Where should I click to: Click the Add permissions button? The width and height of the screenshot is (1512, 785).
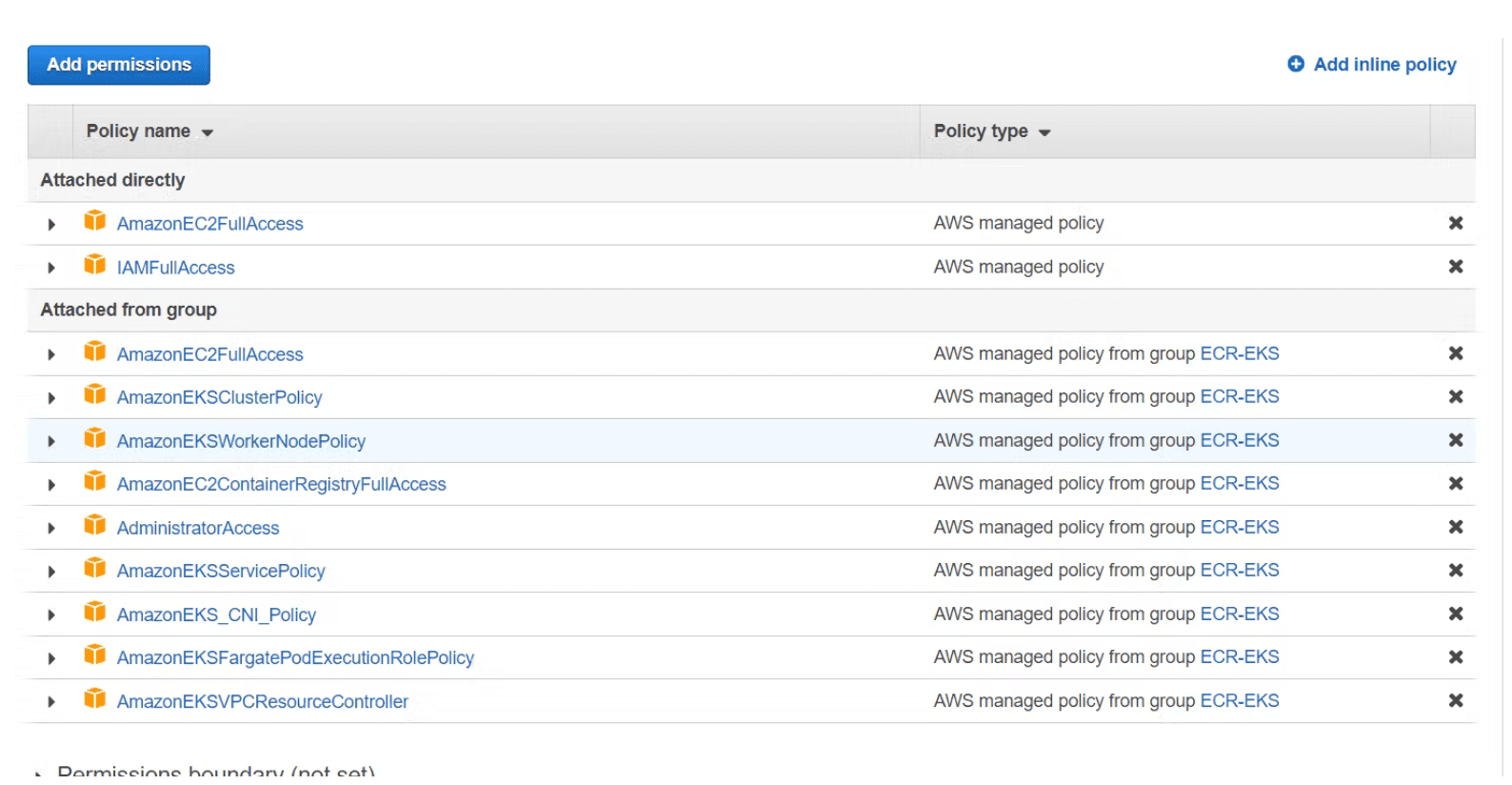(x=118, y=65)
